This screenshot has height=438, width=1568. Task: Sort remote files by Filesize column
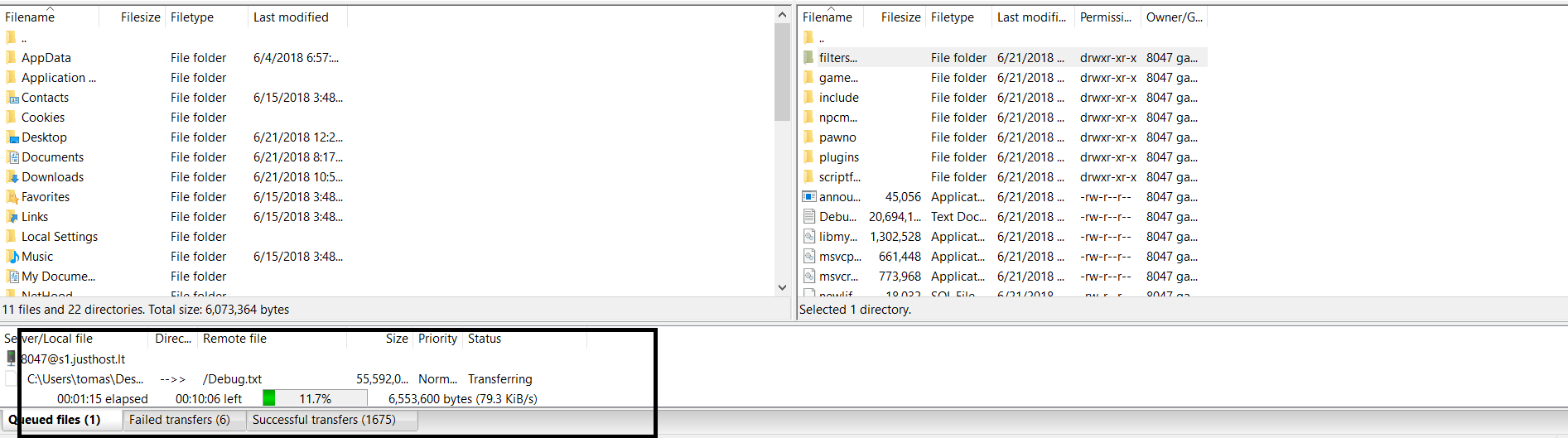[895, 17]
